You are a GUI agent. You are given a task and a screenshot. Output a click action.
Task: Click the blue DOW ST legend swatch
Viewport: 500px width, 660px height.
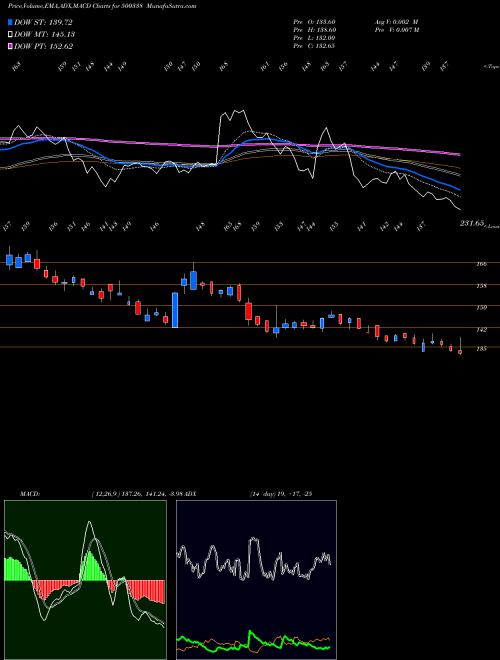point(10,22)
